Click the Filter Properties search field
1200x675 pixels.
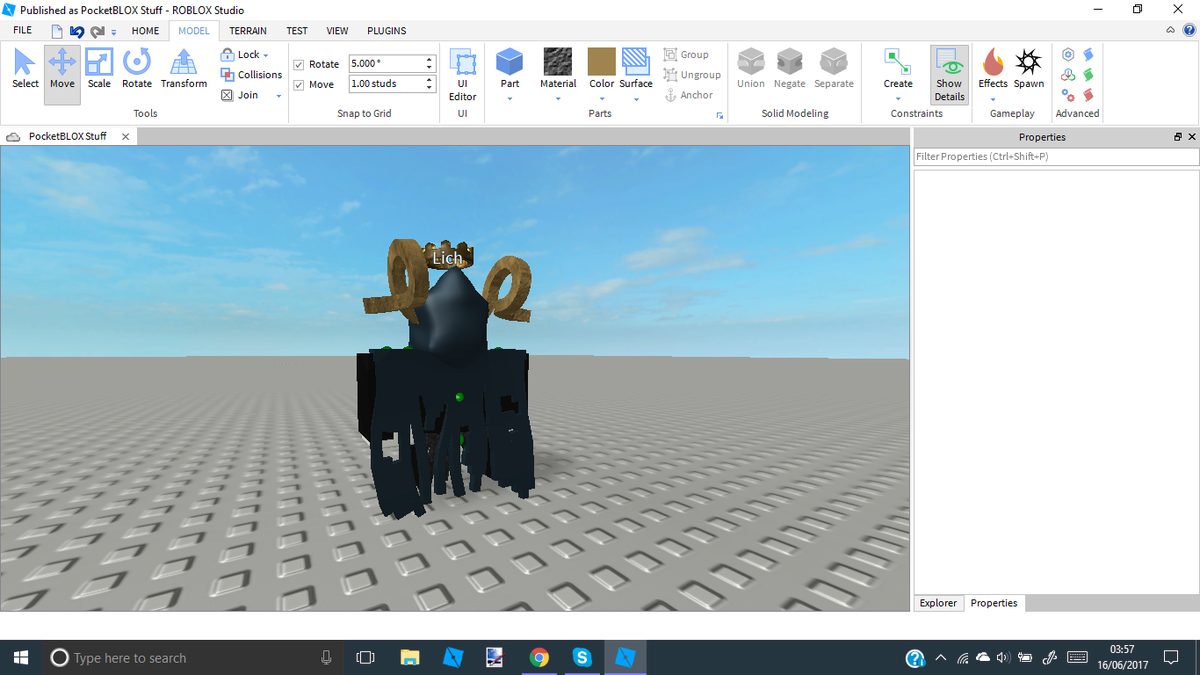1056,157
